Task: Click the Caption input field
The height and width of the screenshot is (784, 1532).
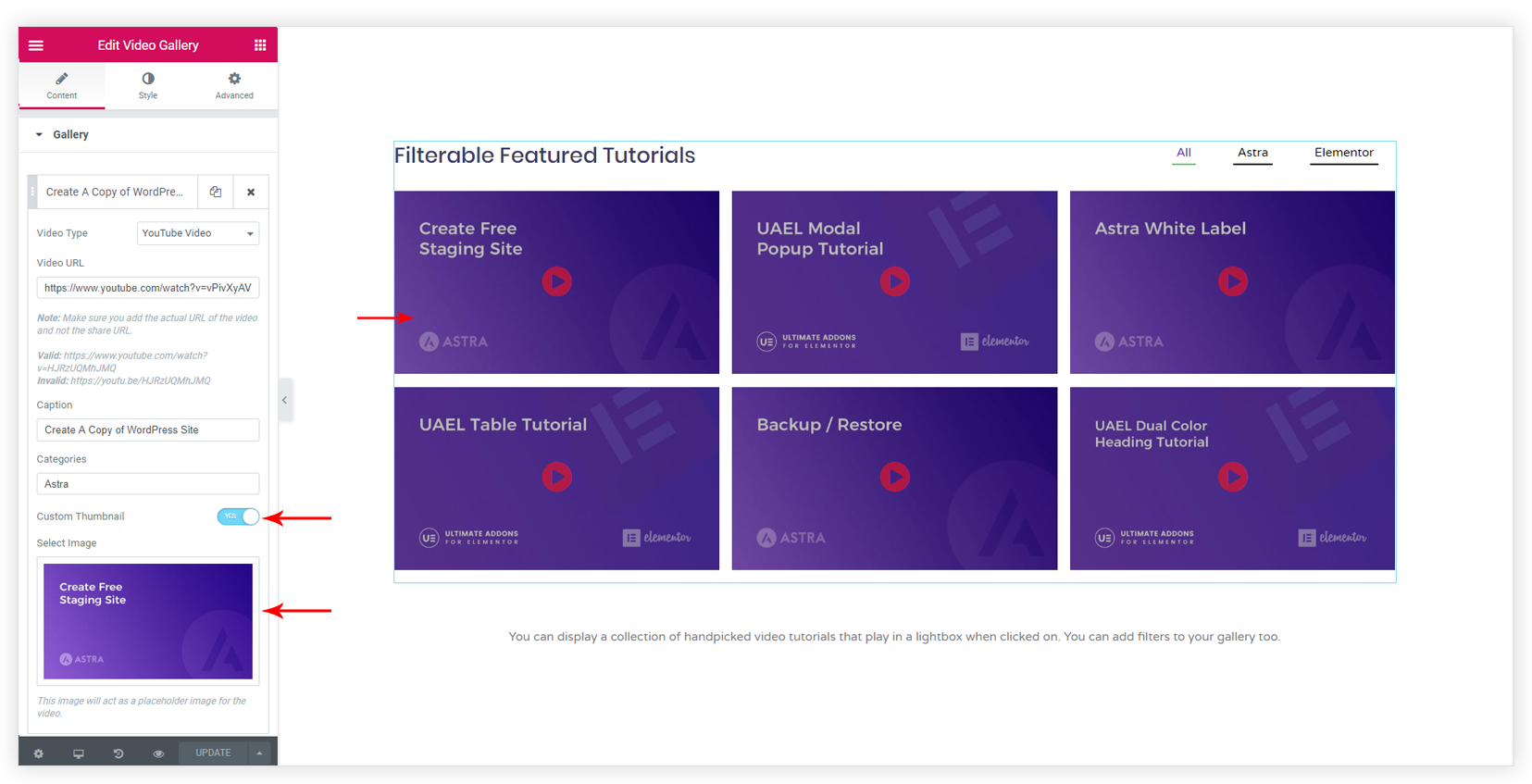Action: point(148,429)
